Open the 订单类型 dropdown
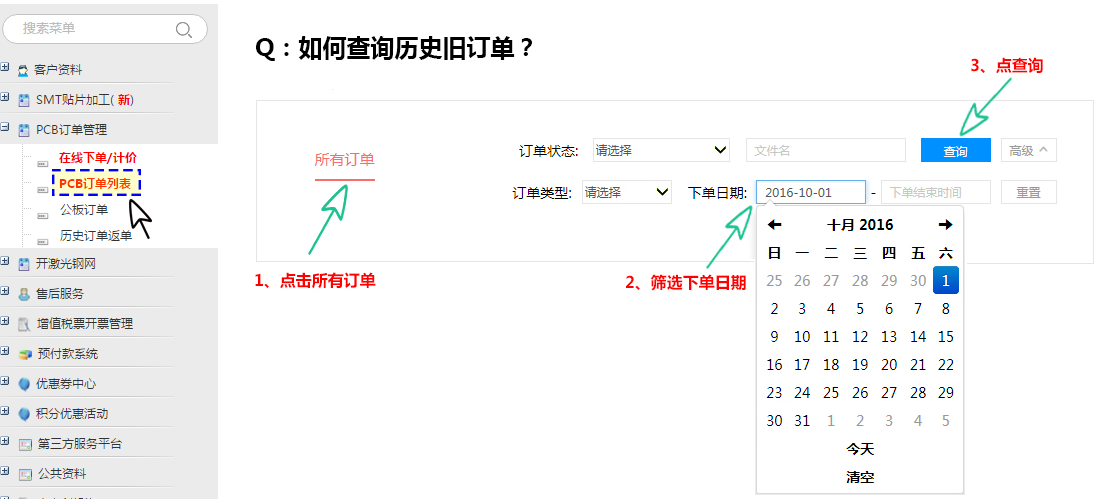This screenshot has width=1094, height=499. 626,193
